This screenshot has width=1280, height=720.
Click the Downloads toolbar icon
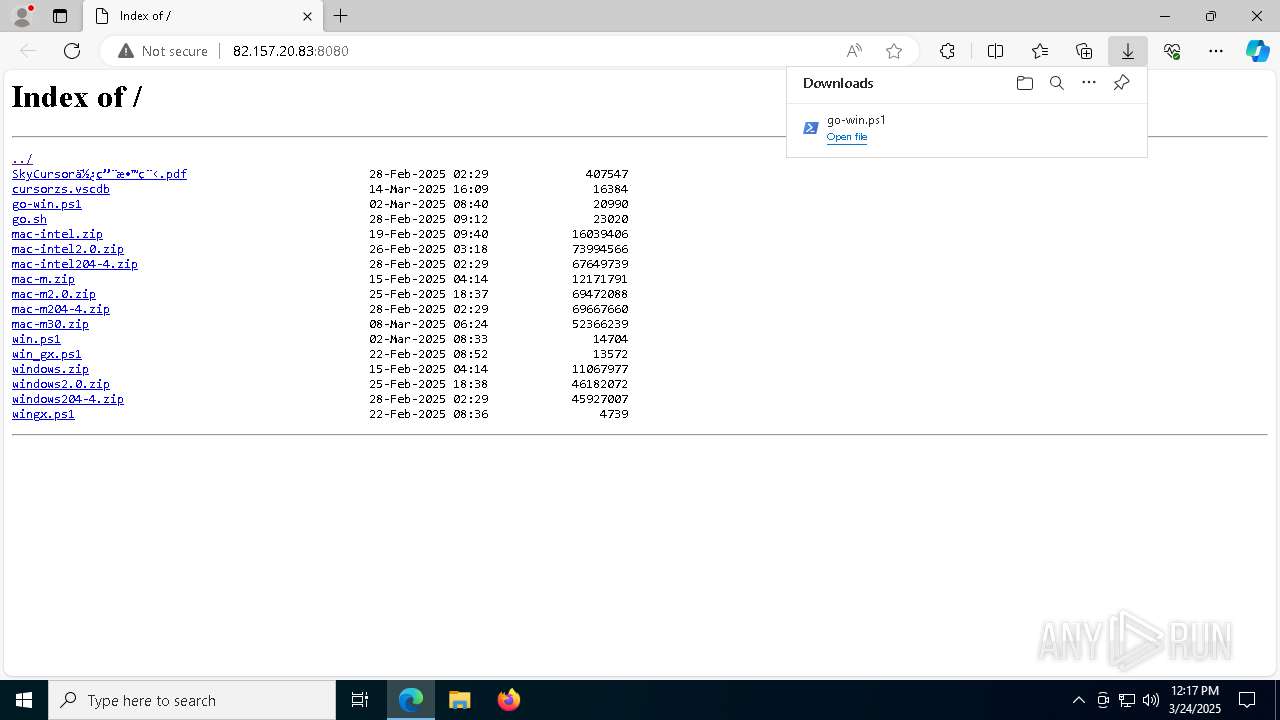1127,51
